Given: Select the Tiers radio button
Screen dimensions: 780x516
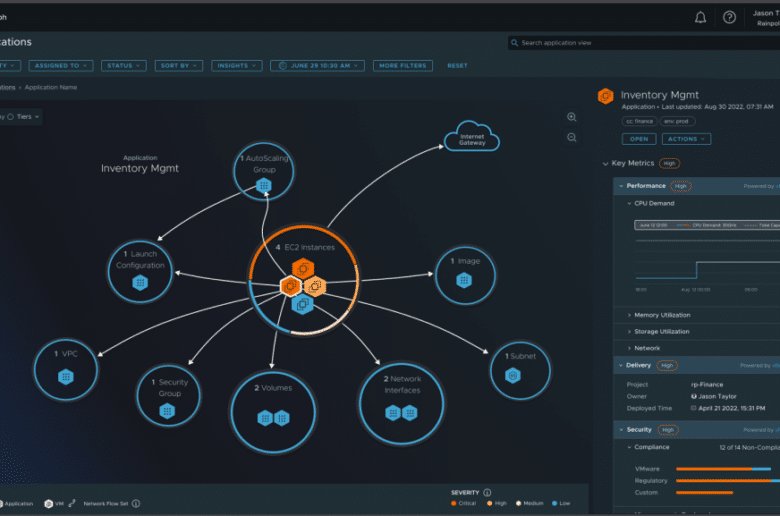Looking at the screenshot, I should (x=10, y=117).
